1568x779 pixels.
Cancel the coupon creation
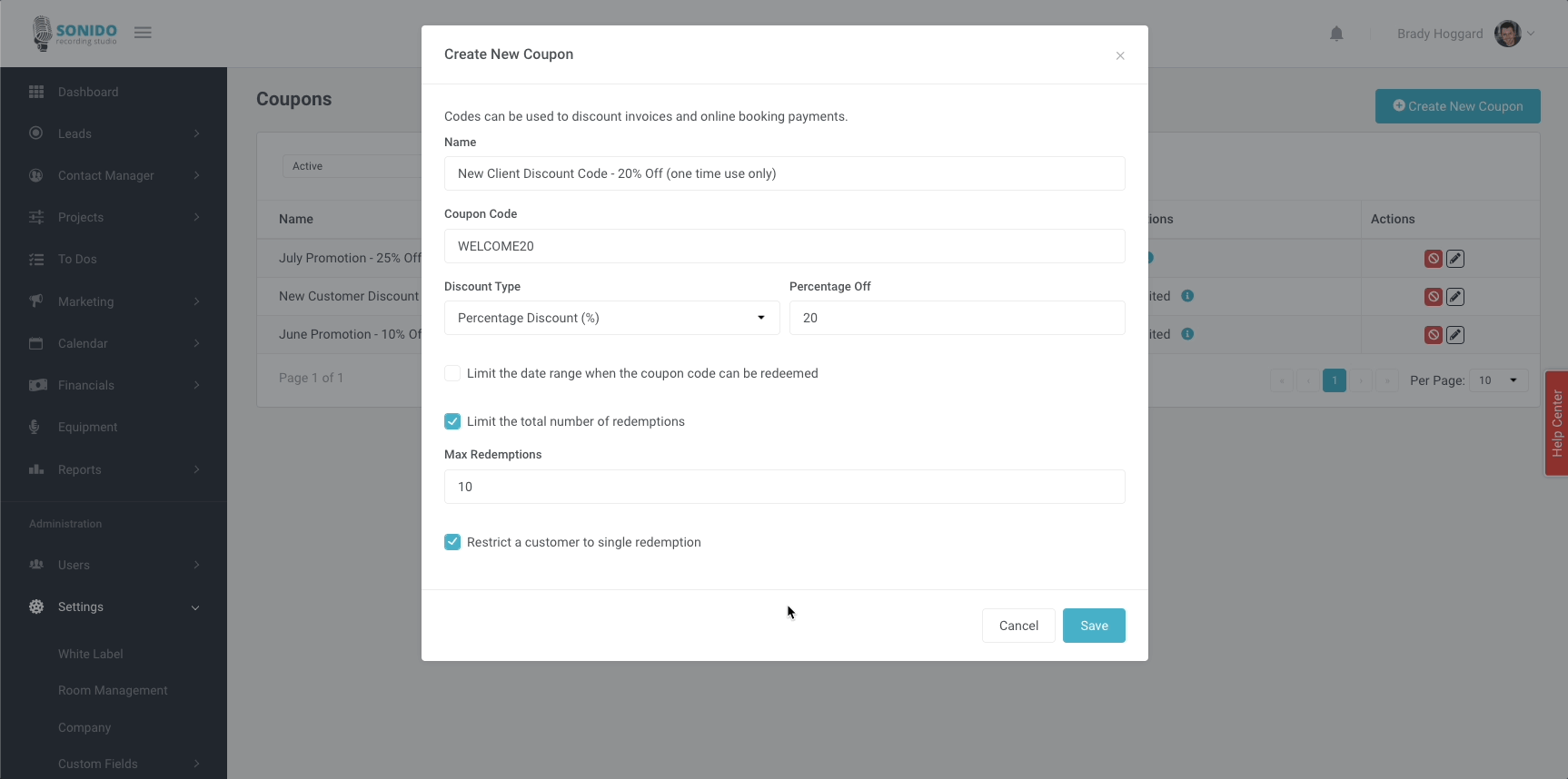point(1018,626)
